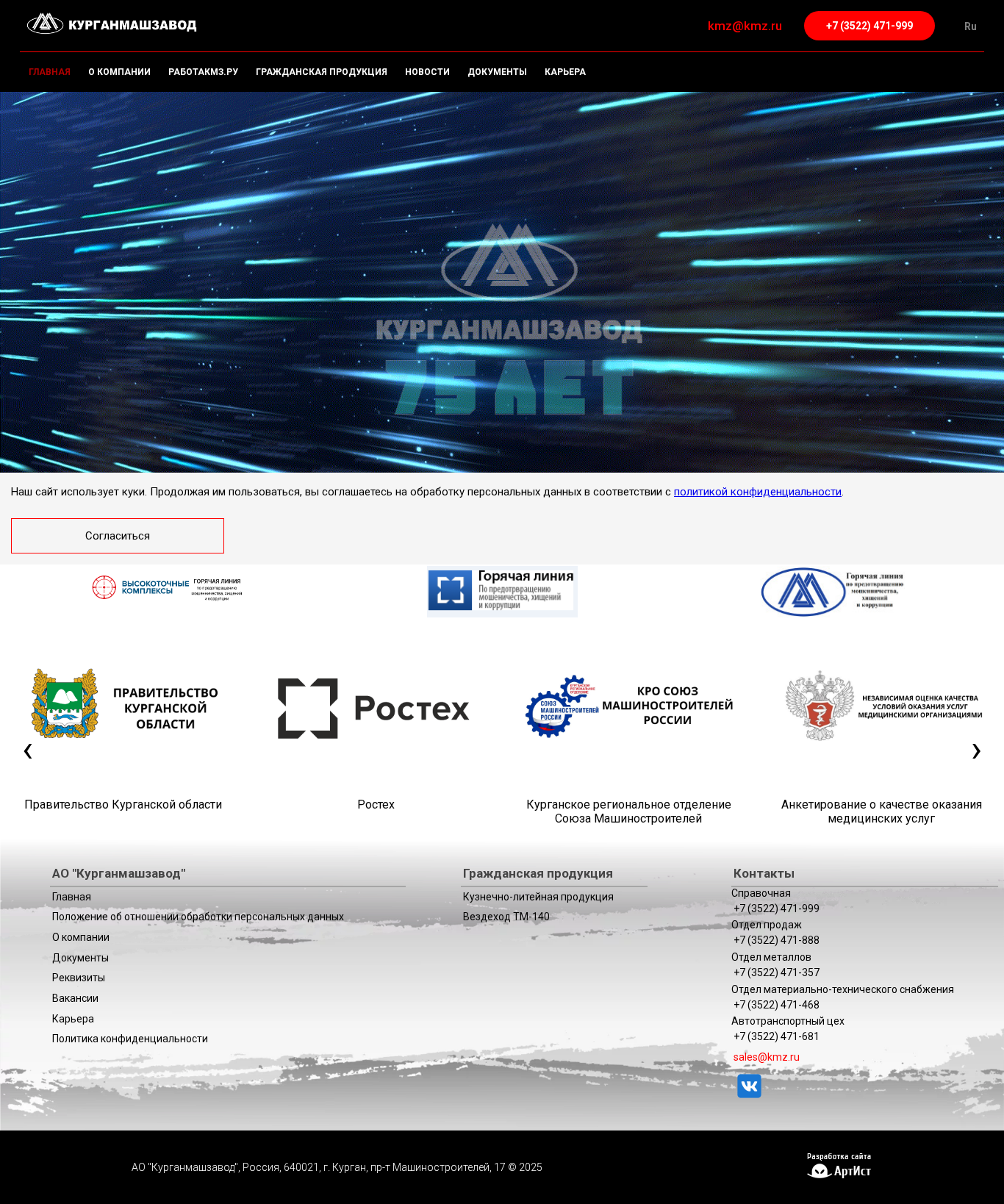This screenshot has width=1004, height=1204.
Task: Click the Гражданская продукция footer heading
Action: click(x=537, y=873)
